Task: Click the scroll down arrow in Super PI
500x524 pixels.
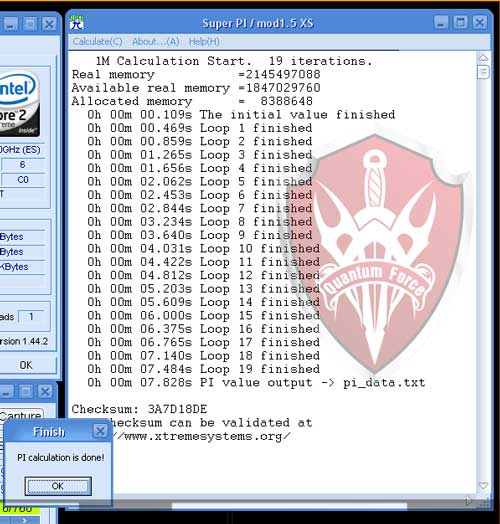Action: click(483, 485)
